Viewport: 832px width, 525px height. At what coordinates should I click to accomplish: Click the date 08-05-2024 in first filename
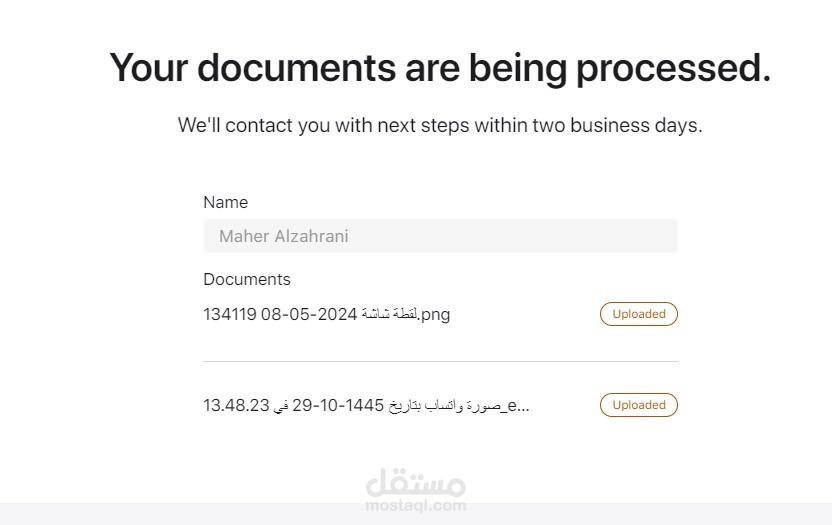pyautogui.click(x=309, y=314)
